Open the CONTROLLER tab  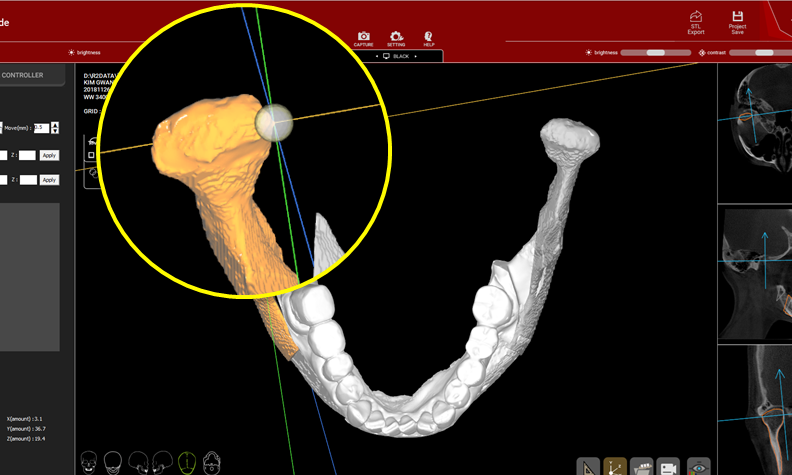[x=30, y=75]
